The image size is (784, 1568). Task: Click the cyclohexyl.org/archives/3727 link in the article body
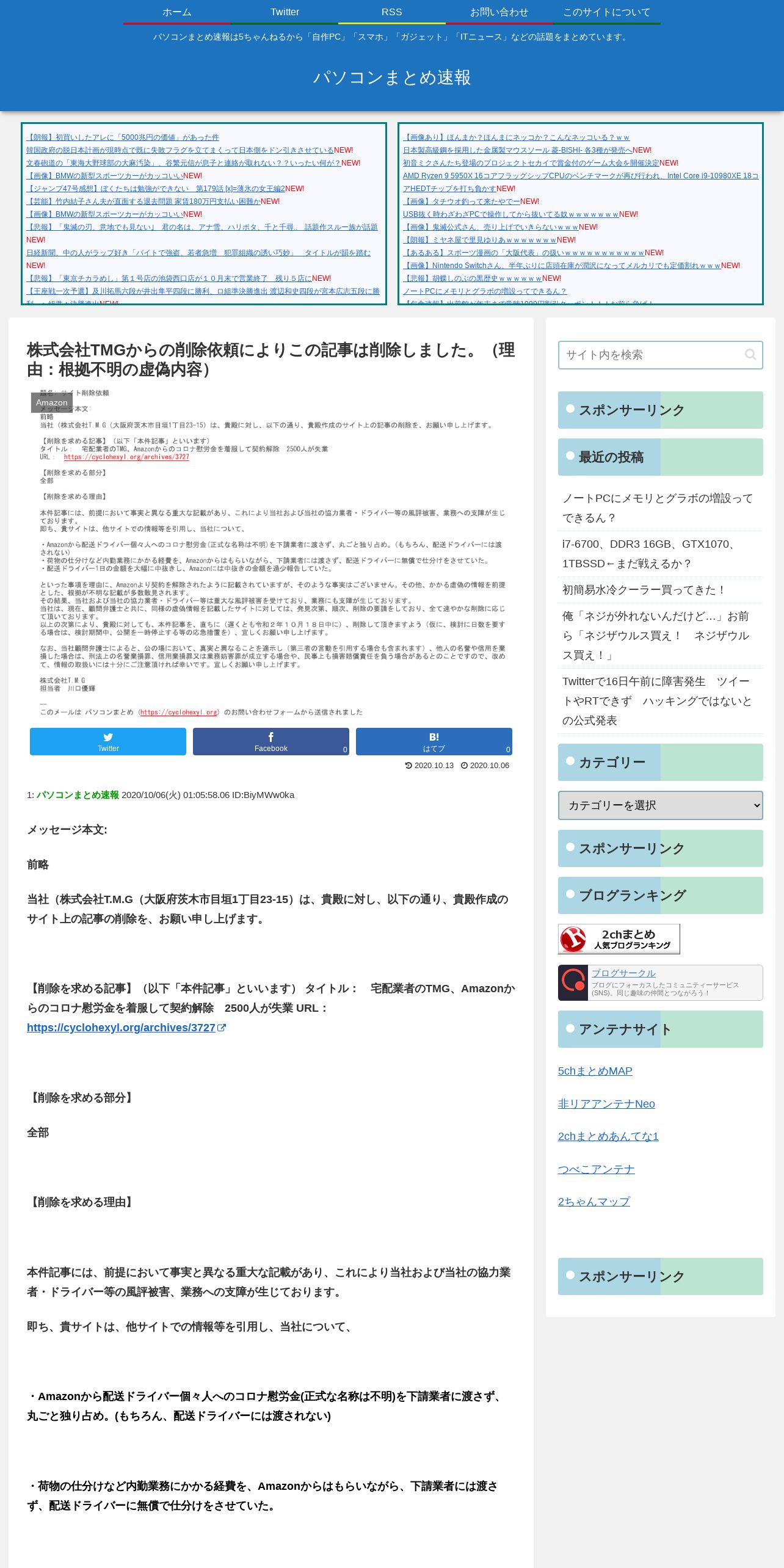(121, 1028)
